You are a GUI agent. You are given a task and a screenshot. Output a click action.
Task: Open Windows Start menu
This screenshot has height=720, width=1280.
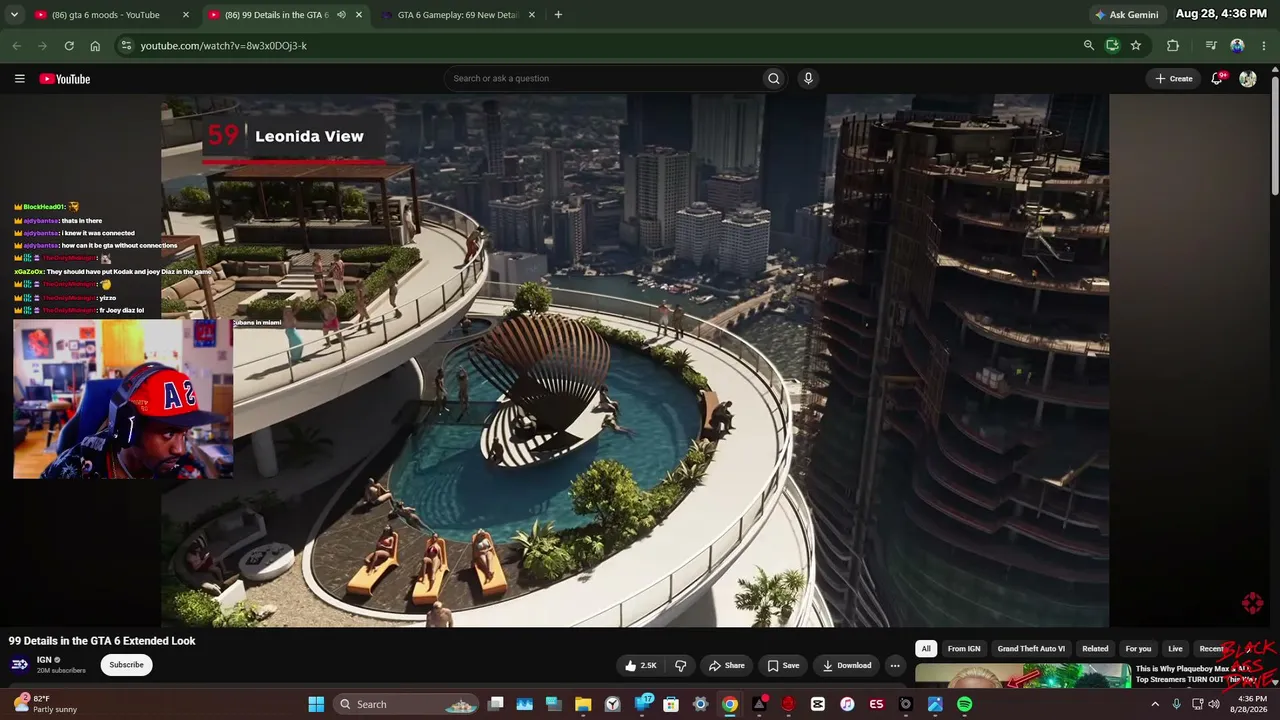click(x=316, y=704)
